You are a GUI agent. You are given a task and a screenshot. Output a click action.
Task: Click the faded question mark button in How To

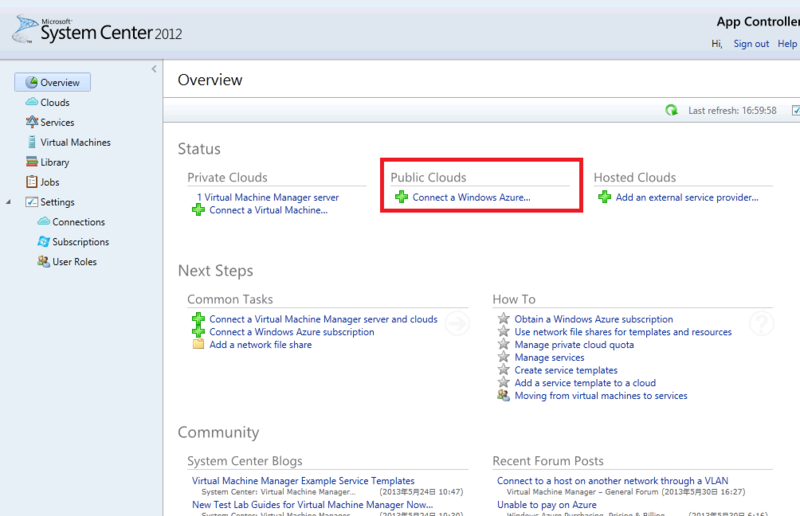click(762, 323)
